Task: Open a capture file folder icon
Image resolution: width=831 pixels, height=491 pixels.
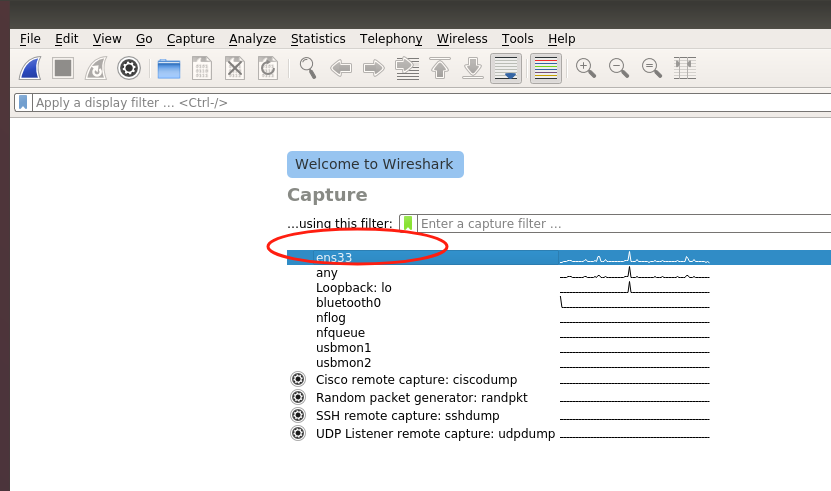Action: [169, 69]
